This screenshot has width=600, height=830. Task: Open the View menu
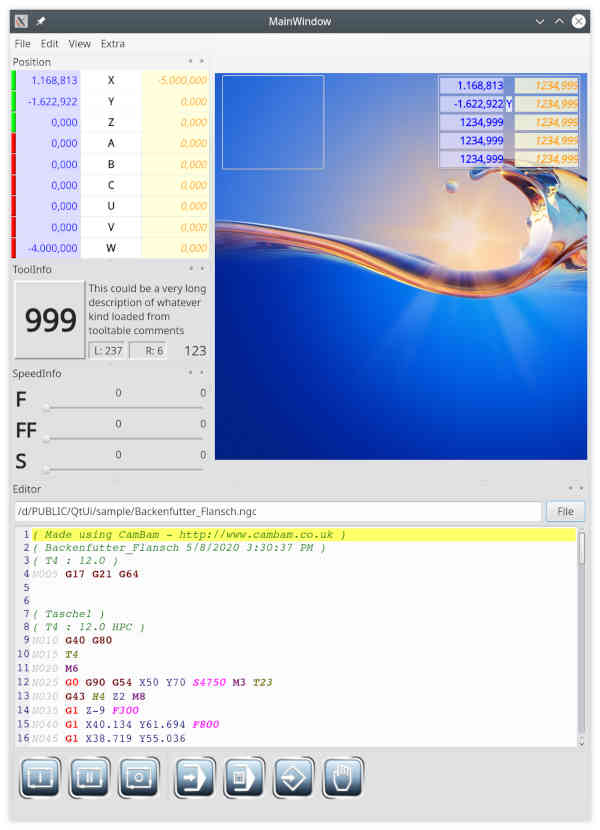(x=79, y=44)
